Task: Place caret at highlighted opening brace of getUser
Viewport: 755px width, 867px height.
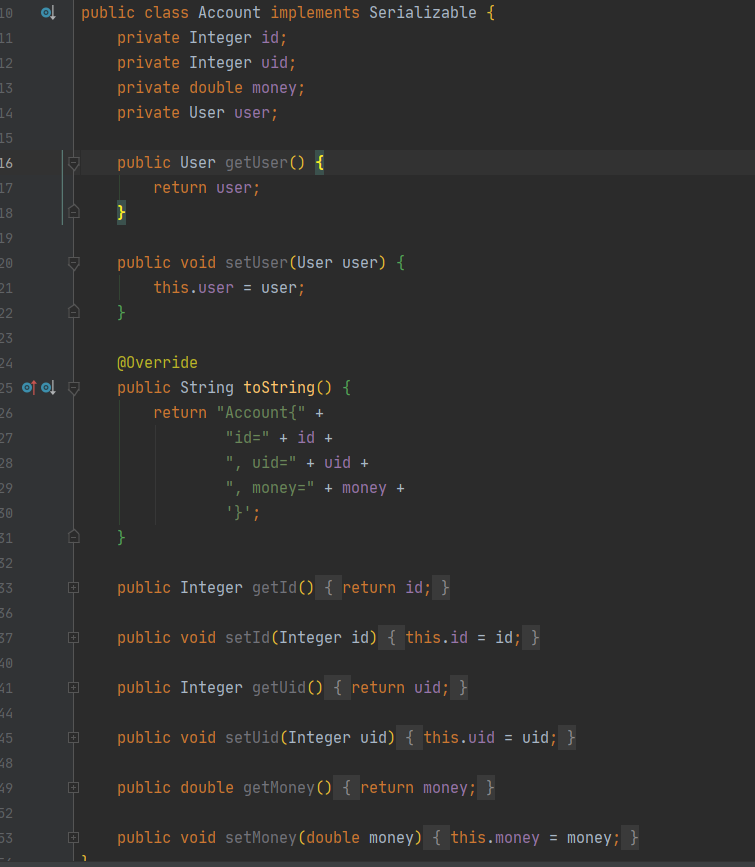Action: [320, 163]
